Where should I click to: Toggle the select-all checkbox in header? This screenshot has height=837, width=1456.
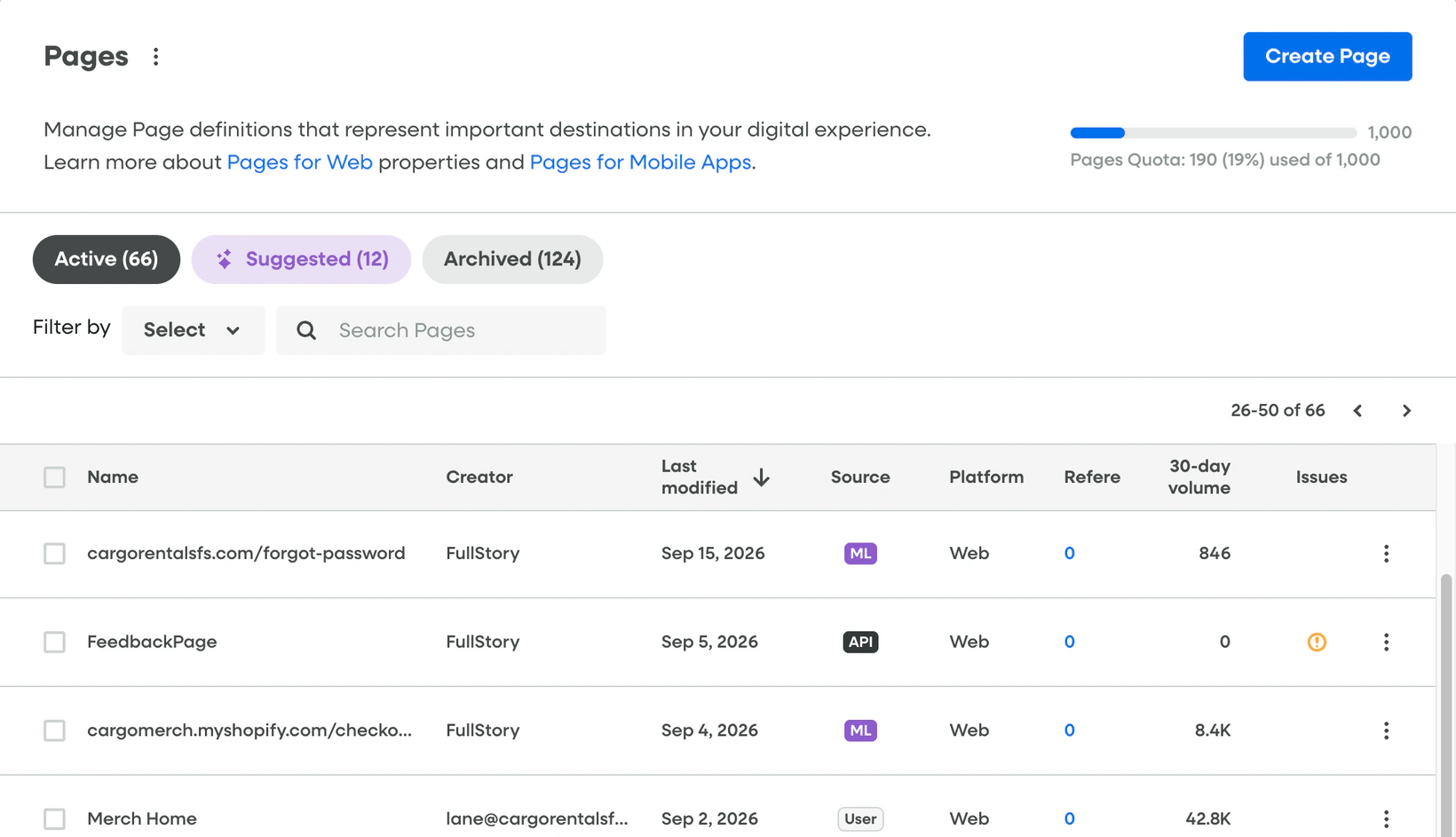tap(54, 478)
